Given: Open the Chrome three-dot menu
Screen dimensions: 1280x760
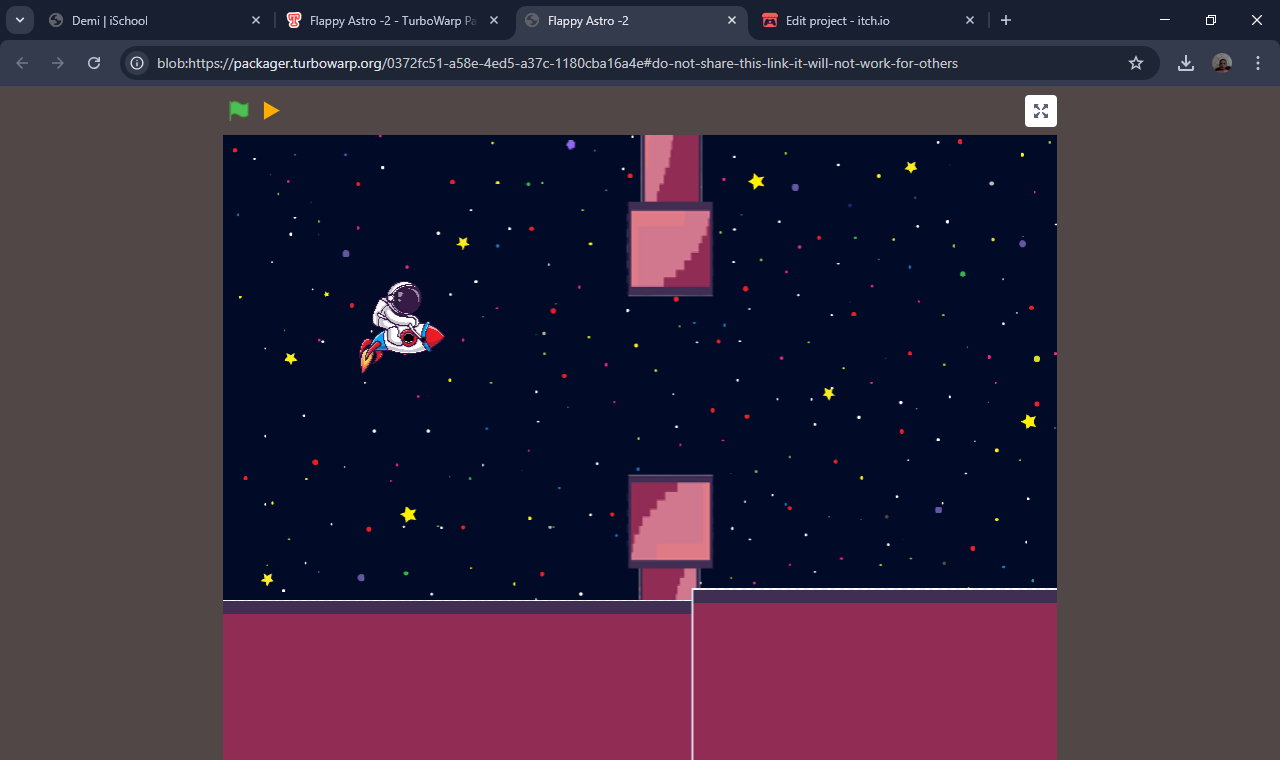Looking at the screenshot, I should pos(1257,62).
